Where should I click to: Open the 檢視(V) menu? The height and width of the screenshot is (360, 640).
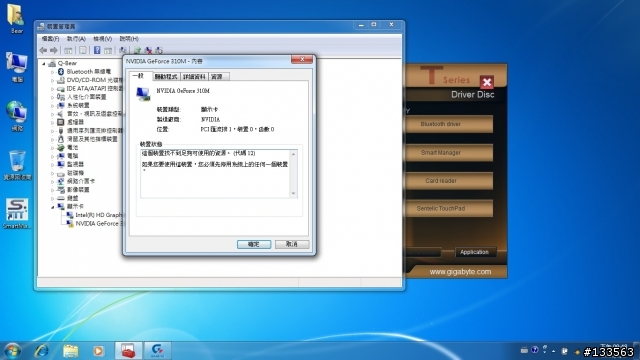click(x=102, y=39)
